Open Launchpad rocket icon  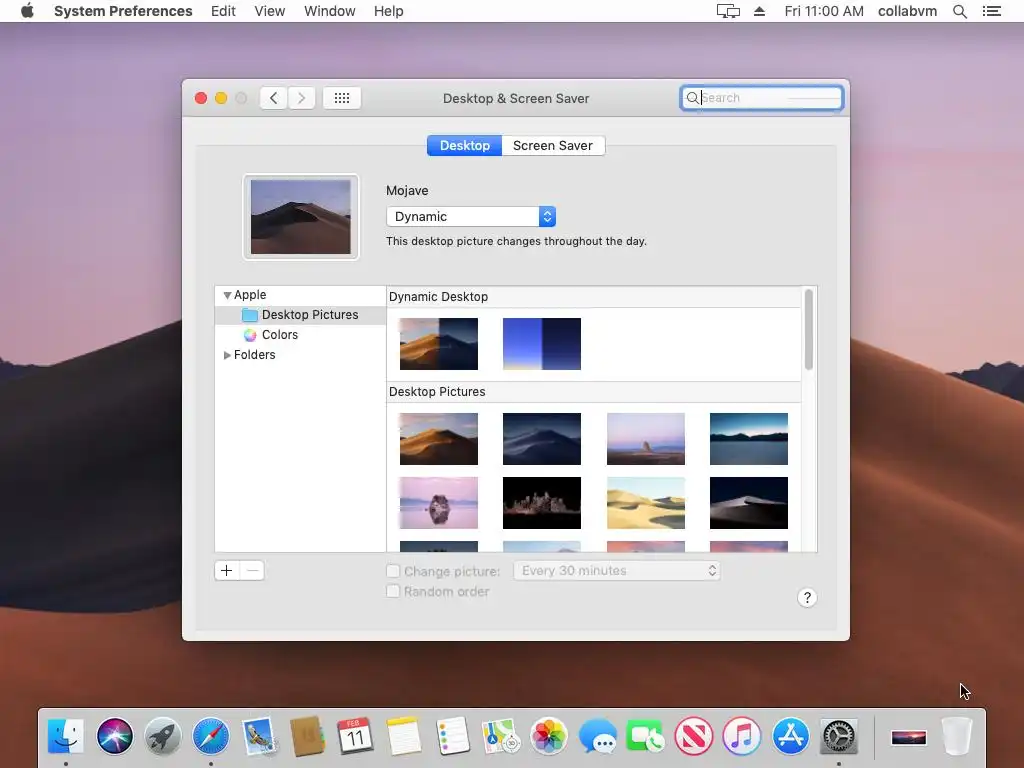(163, 736)
